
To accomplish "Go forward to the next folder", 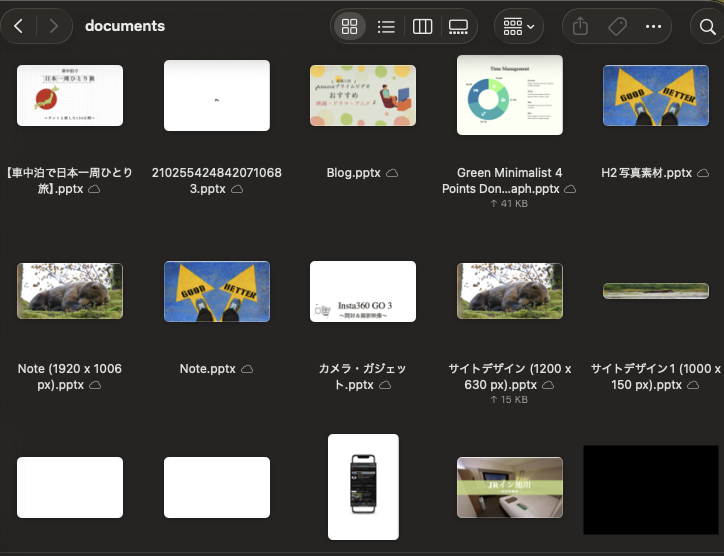I will pos(54,26).
